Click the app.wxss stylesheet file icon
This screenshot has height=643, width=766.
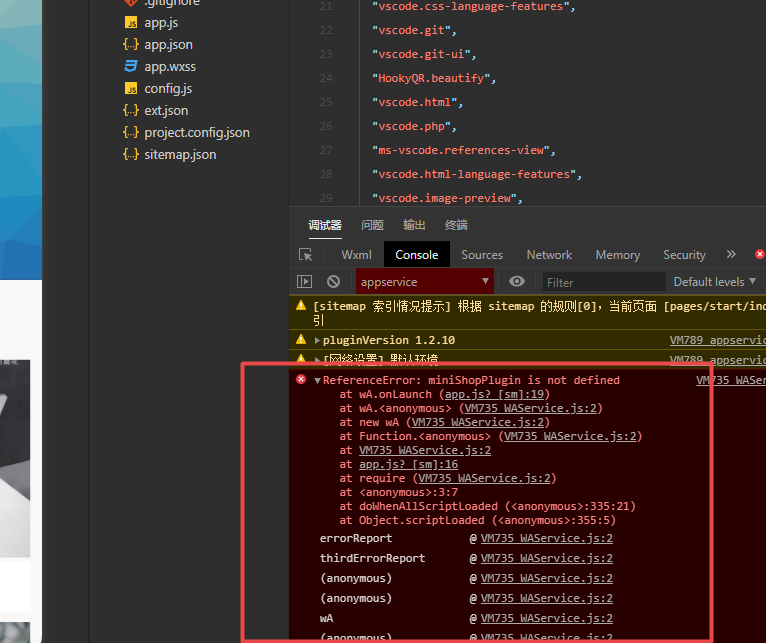coord(130,66)
